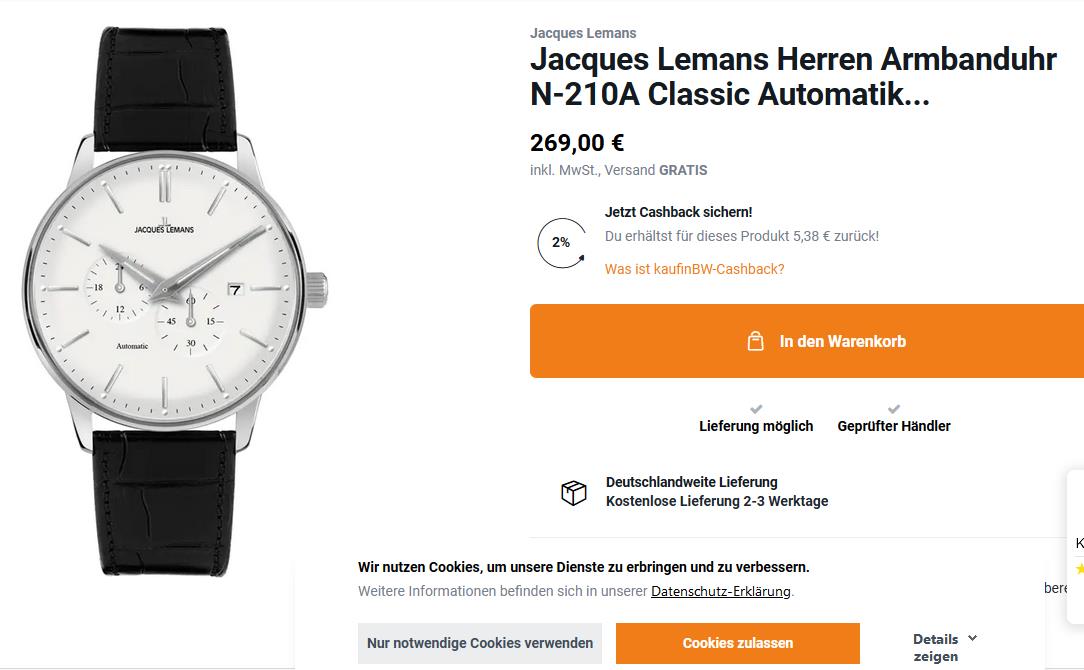Click the 2% cashback circle icon
Viewport: 1084px width, 670px height.
561,243
